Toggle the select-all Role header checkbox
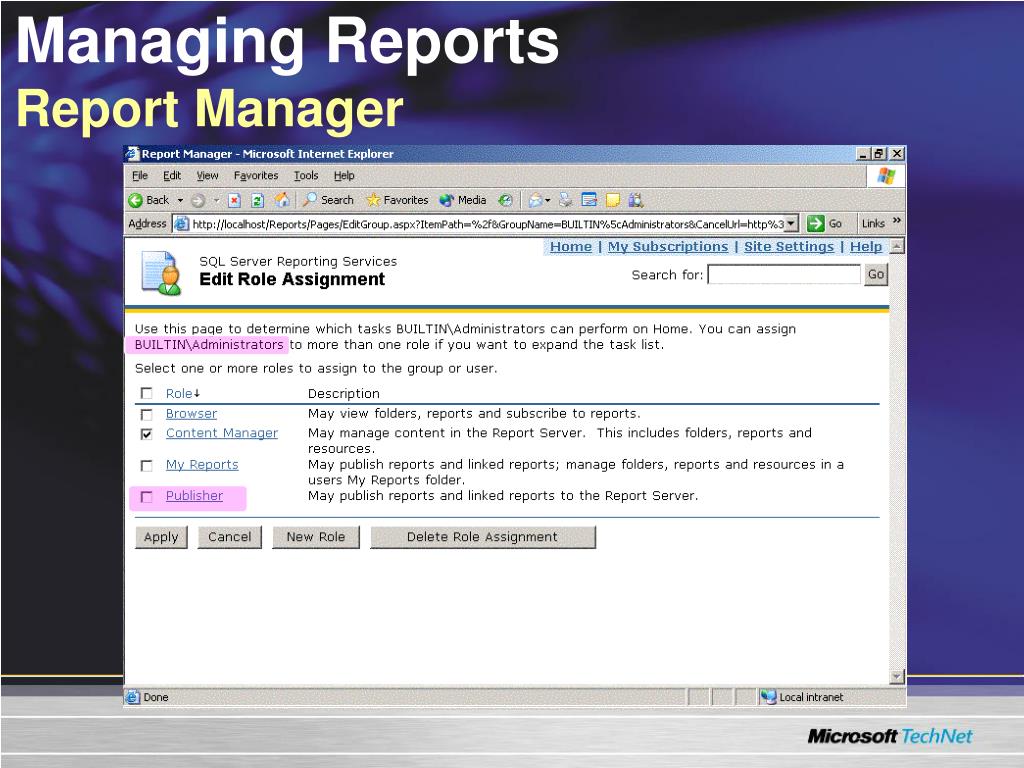Image resolution: width=1024 pixels, height=768 pixels. tap(147, 393)
